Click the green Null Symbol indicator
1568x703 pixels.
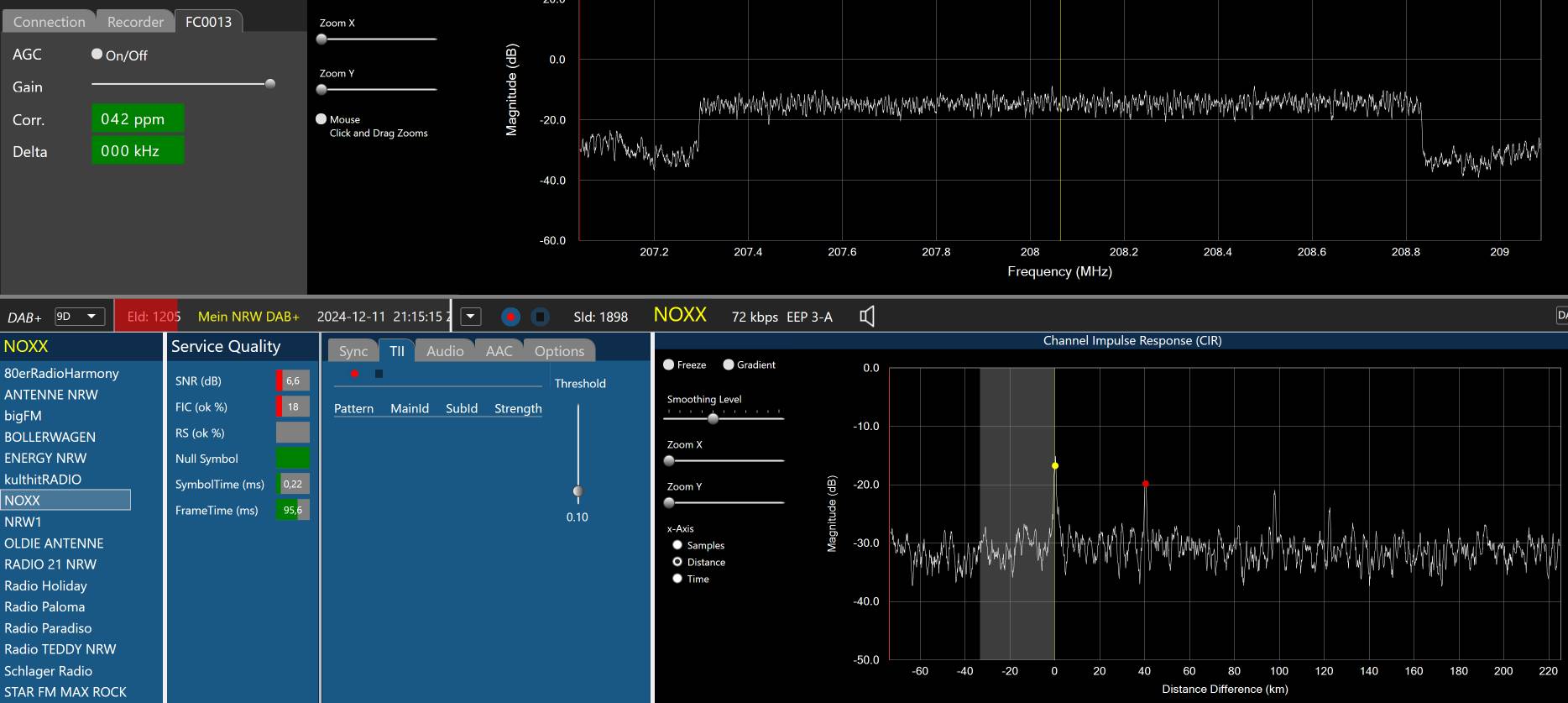292,458
